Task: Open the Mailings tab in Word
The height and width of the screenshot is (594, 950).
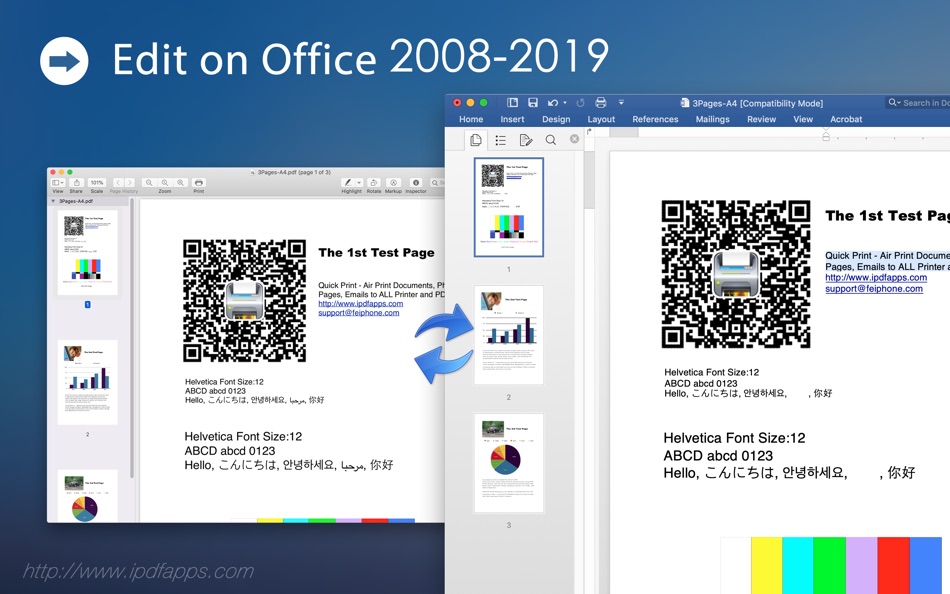Action: (712, 119)
